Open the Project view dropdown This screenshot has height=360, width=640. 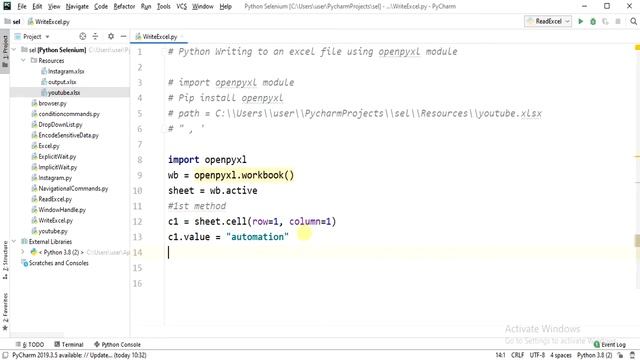(32, 36)
